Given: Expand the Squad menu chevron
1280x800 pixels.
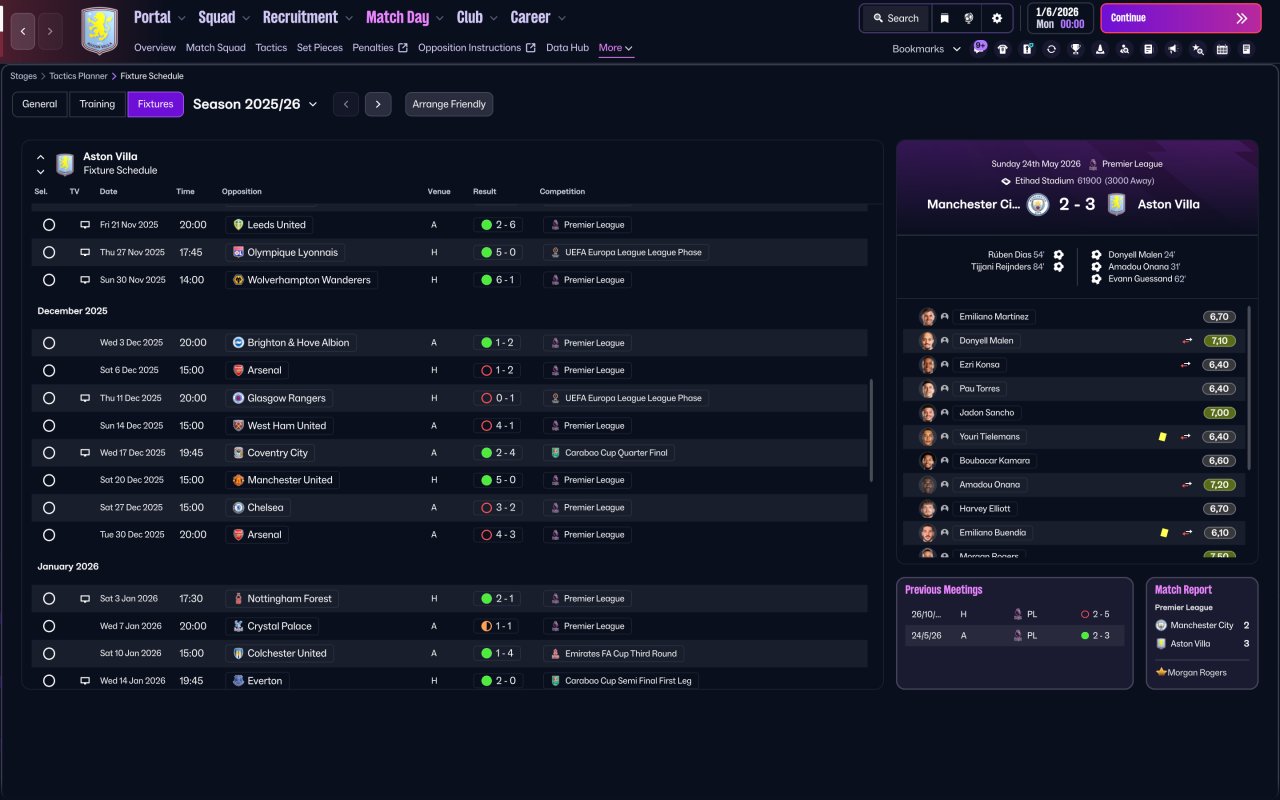Looking at the screenshot, I should pyautogui.click(x=245, y=18).
